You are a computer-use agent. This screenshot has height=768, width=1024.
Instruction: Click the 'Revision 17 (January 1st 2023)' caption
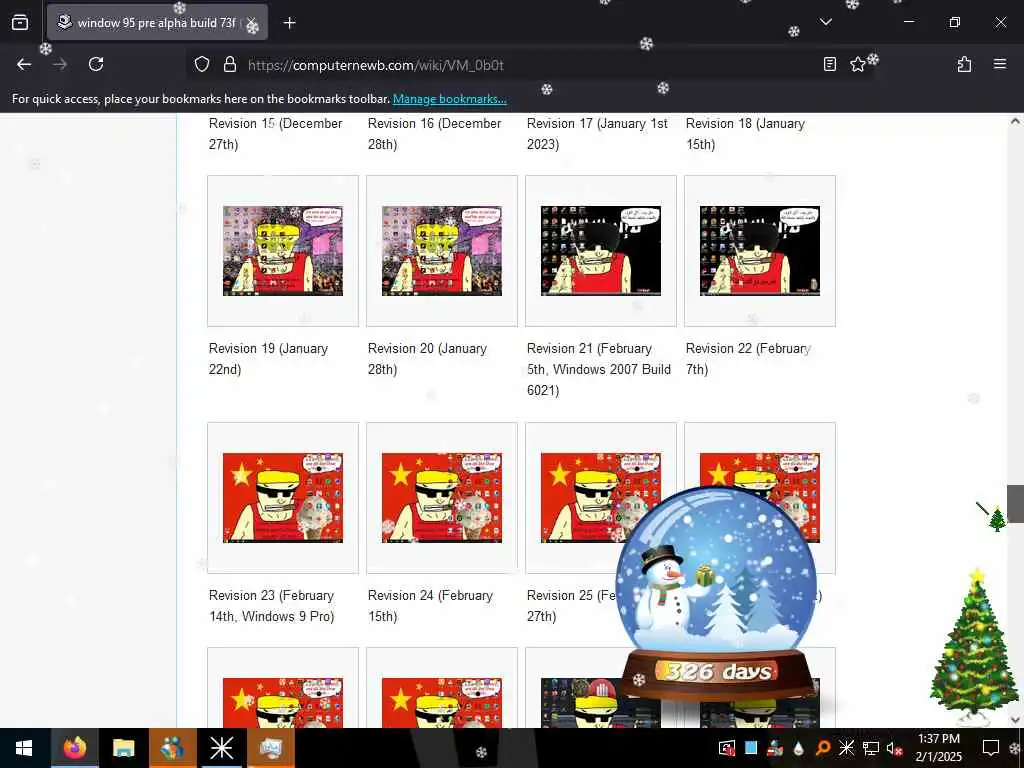[x=597, y=134]
